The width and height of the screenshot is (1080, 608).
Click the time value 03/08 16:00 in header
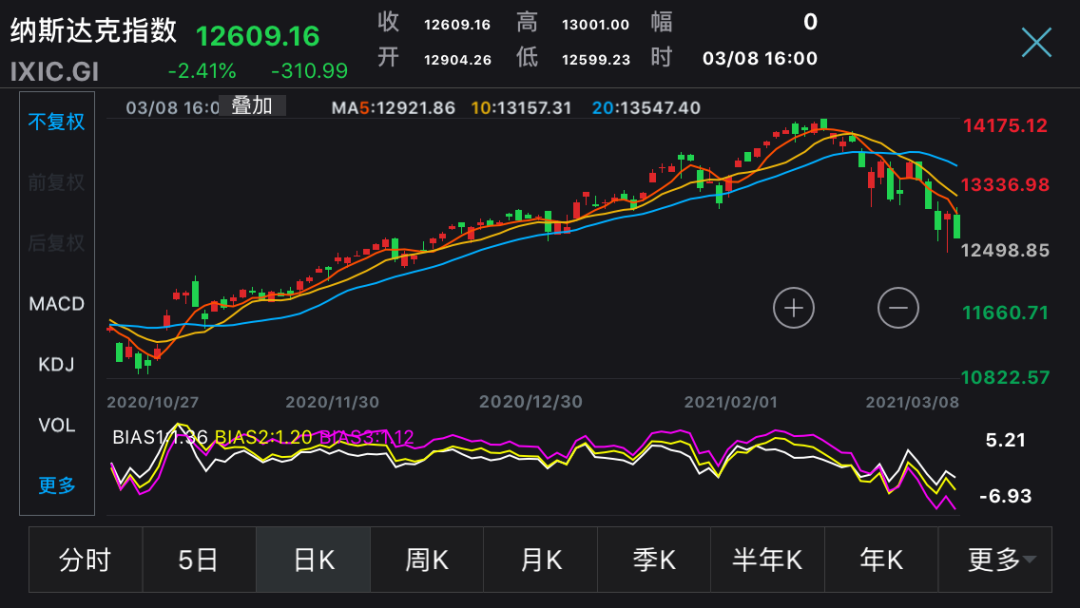[760, 59]
